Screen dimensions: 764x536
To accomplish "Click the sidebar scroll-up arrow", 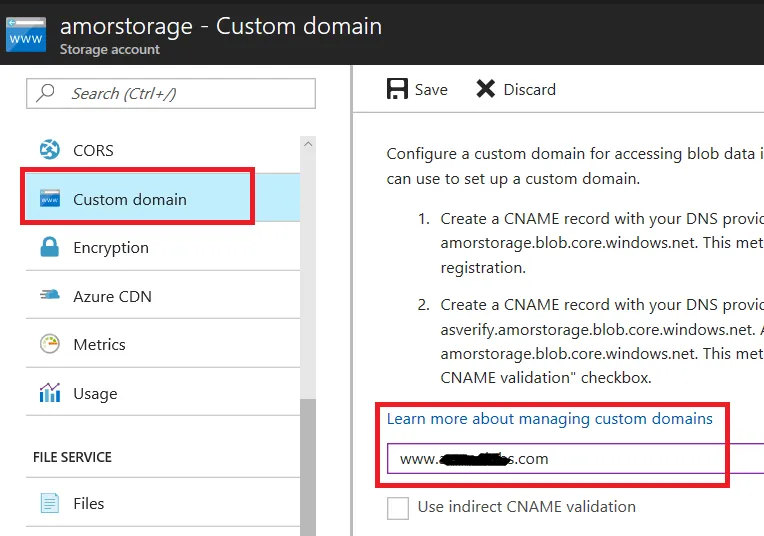I will pos(308,144).
